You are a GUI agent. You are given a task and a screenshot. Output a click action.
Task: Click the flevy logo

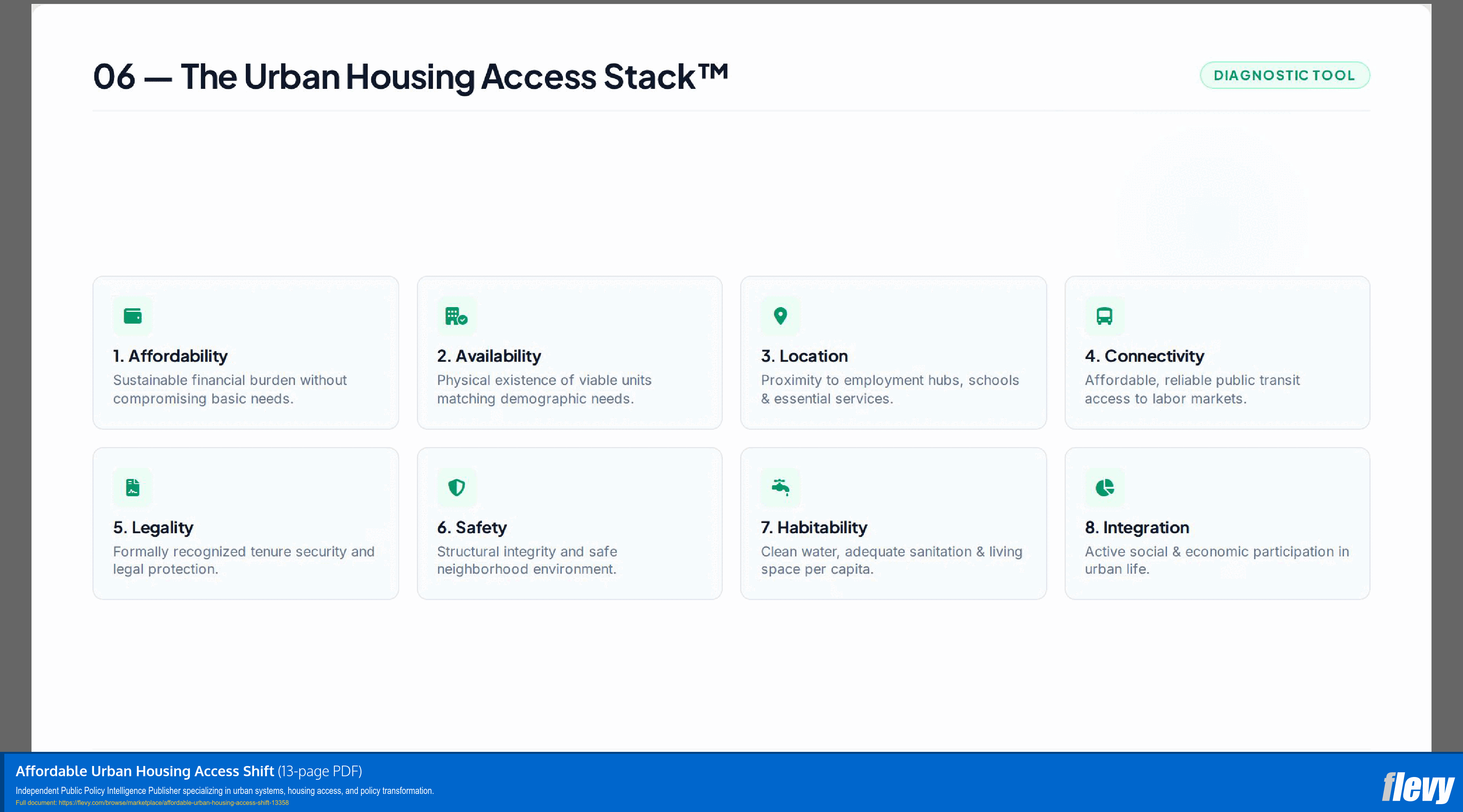pos(1417,788)
